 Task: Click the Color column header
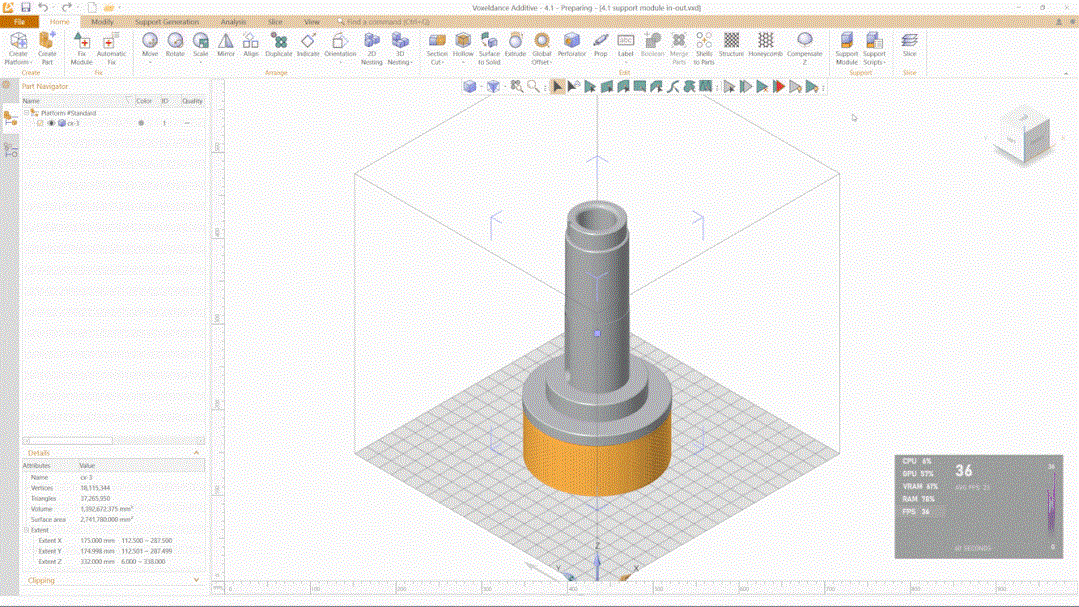pyautogui.click(x=144, y=101)
